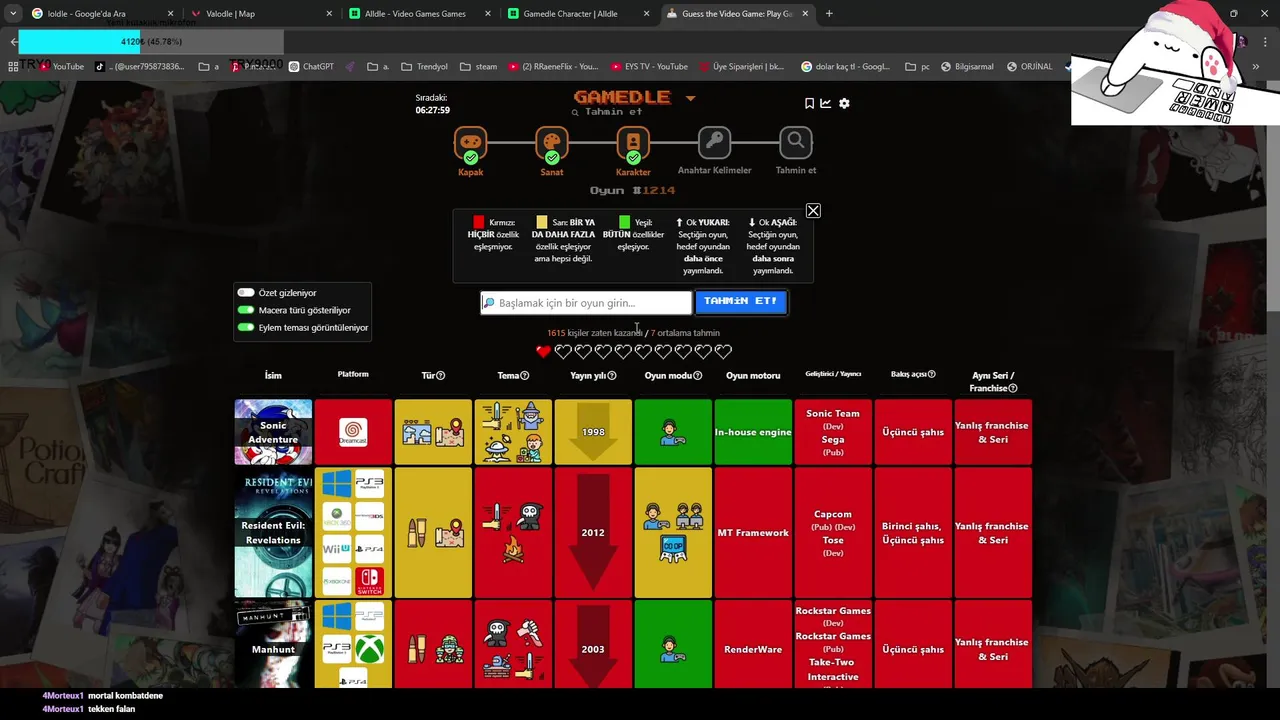The height and width of the screenshot is (720, 1280).
Task: Select the Anahtar Kelimeler key icon
Action: [x=714, y=142]
